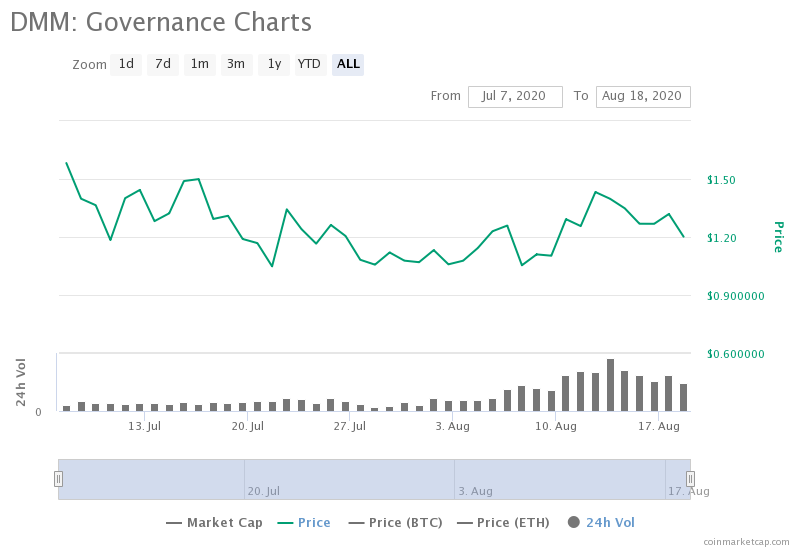The width and height of the screenshot is (800, 550).
Task: Select the 7d zoom range
Action: (x=163, y=64)
